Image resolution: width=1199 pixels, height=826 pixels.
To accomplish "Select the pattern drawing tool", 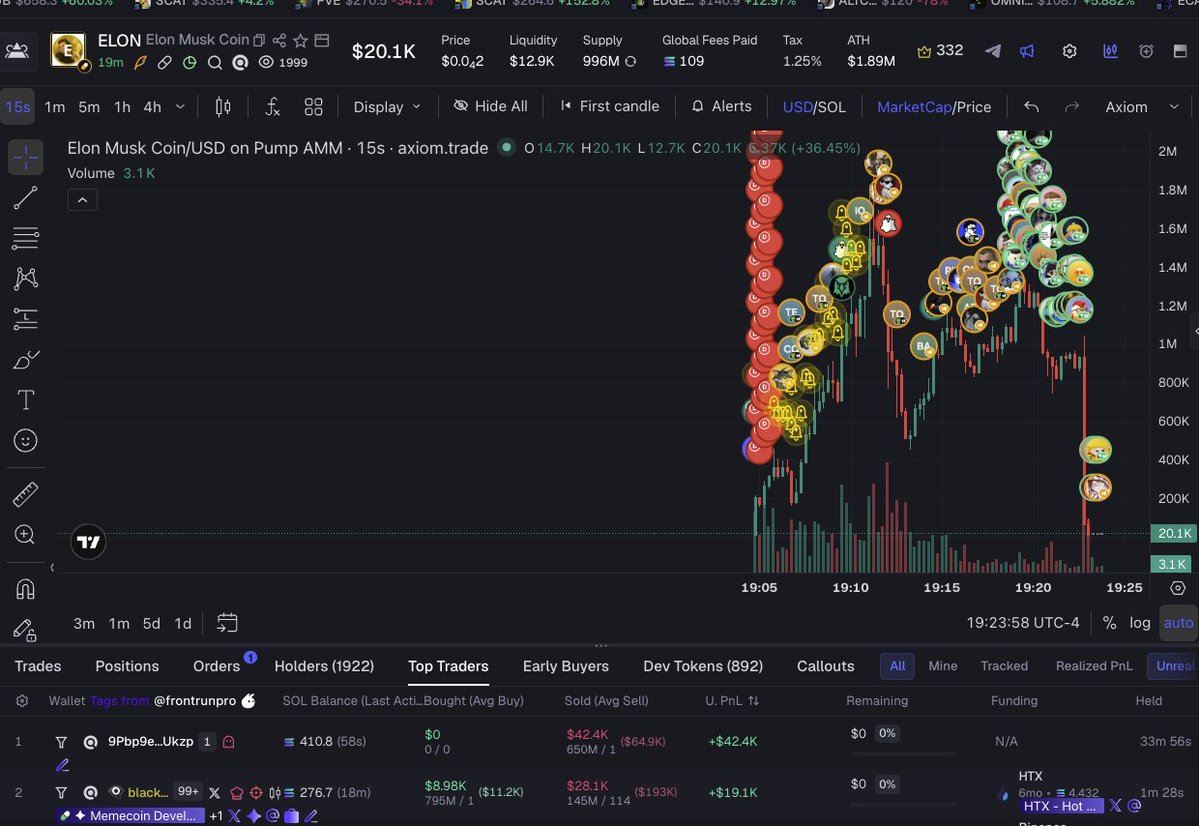I will point(25,278).
